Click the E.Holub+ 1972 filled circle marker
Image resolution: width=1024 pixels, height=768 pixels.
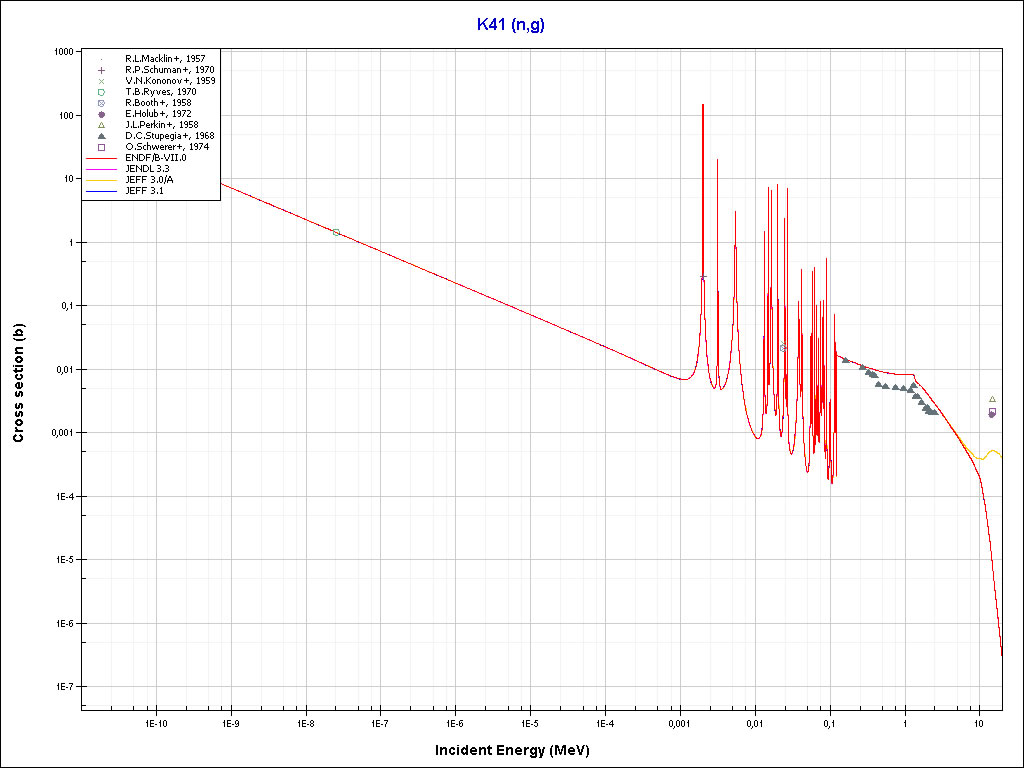pyautogui.click(x=101, y=114)
